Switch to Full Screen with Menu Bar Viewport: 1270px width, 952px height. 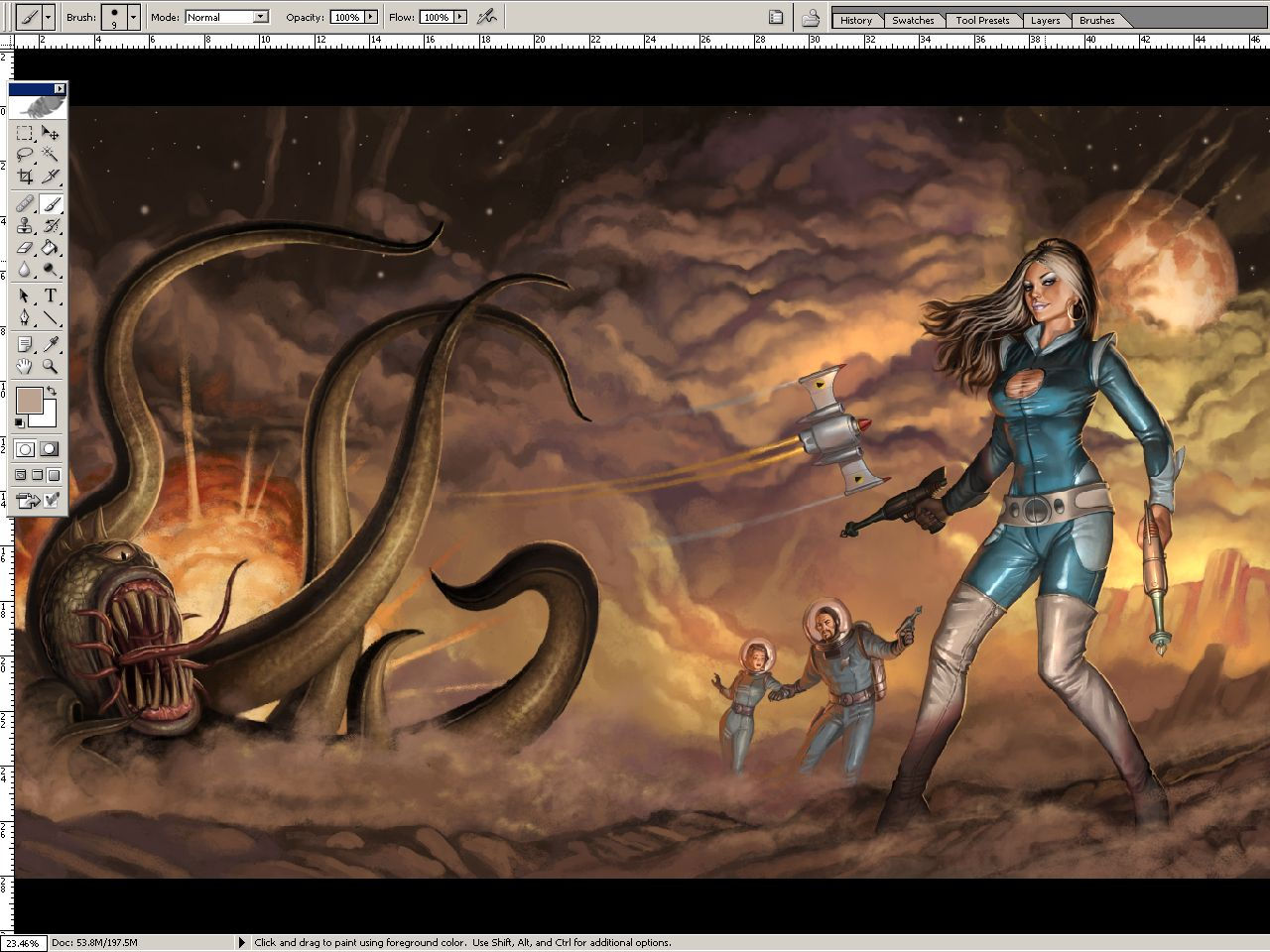38,475
